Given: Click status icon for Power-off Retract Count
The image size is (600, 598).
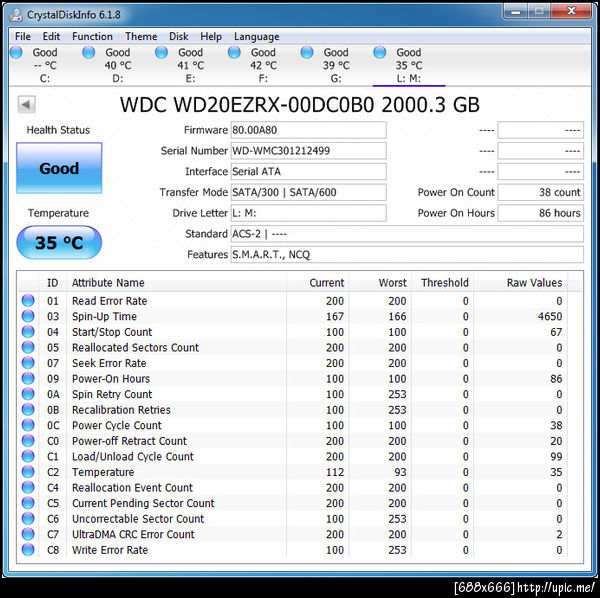Looking at the screenshot, I should click(28, 441).
